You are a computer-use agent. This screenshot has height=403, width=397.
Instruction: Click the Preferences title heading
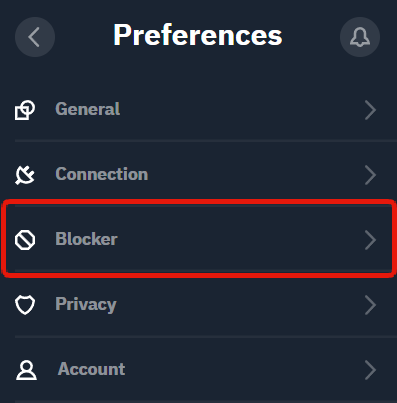(198, 35)
